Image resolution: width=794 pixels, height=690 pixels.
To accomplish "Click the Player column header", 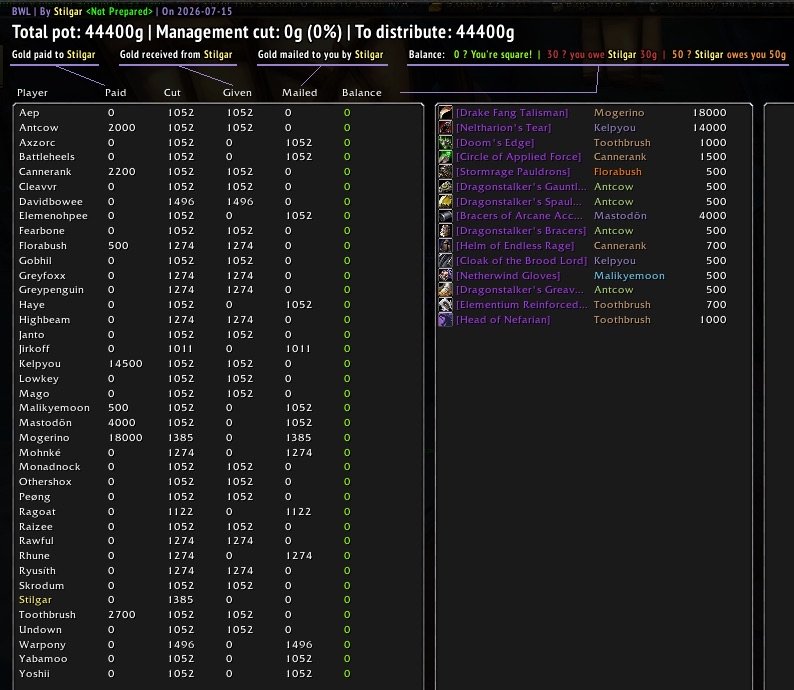I will pos(32,93).
